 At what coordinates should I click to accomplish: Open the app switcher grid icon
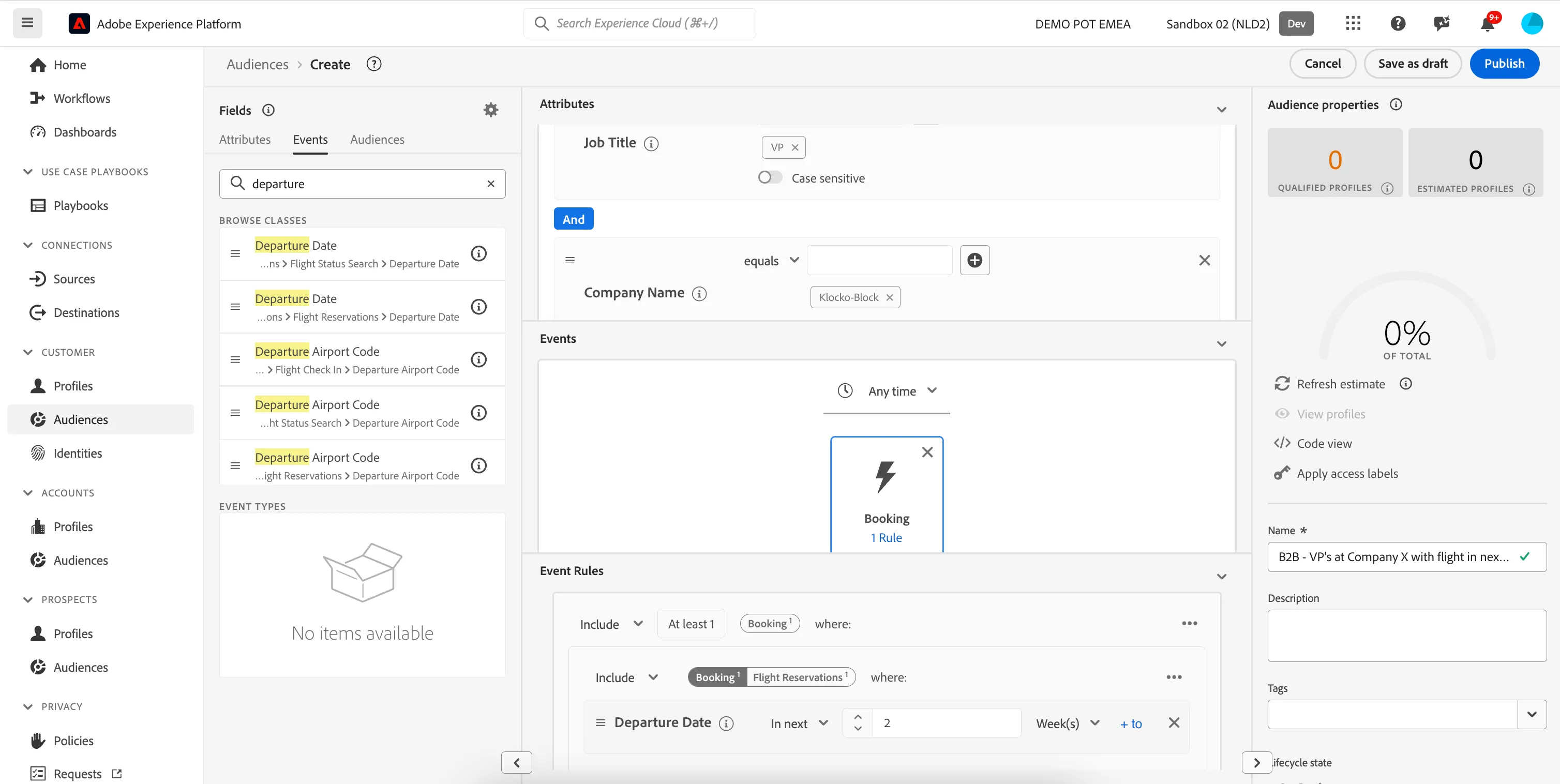[1353, 24]
